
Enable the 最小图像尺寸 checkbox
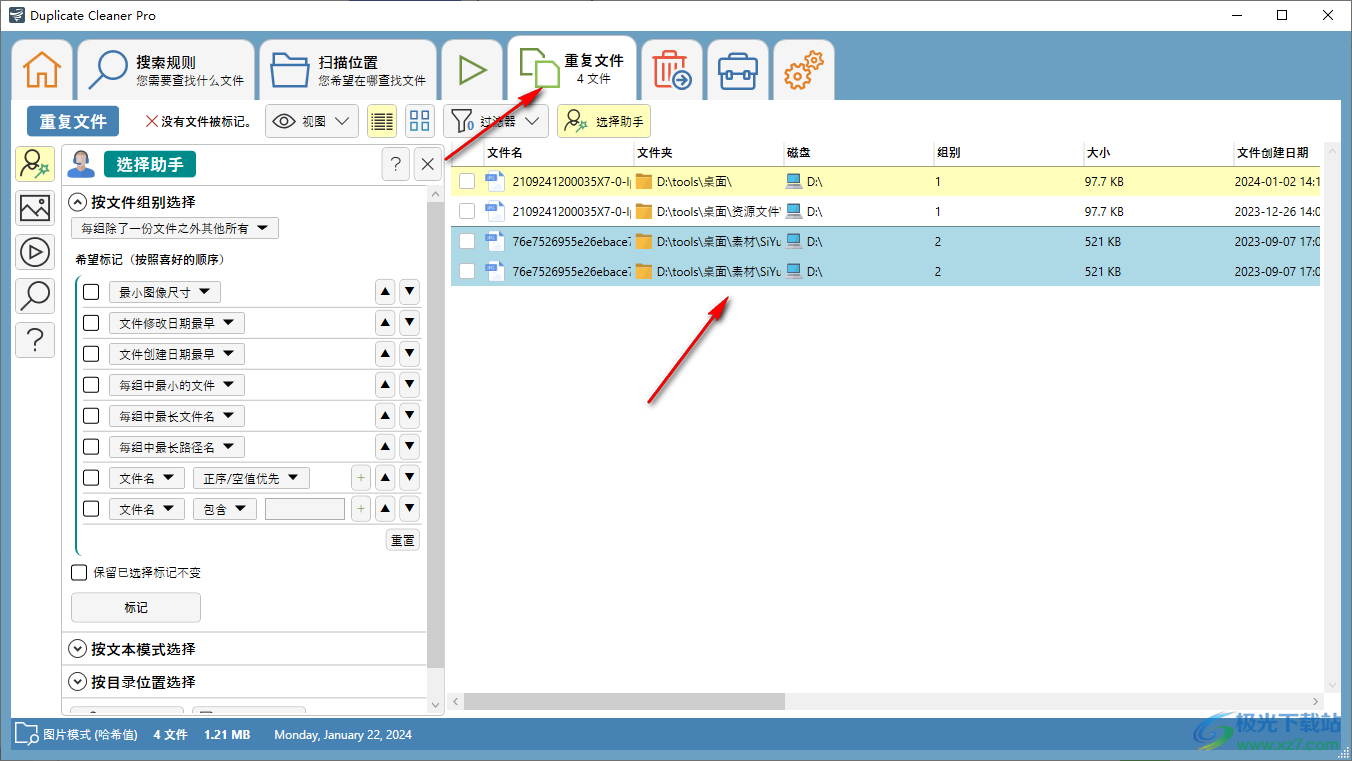tap(91, 292)
